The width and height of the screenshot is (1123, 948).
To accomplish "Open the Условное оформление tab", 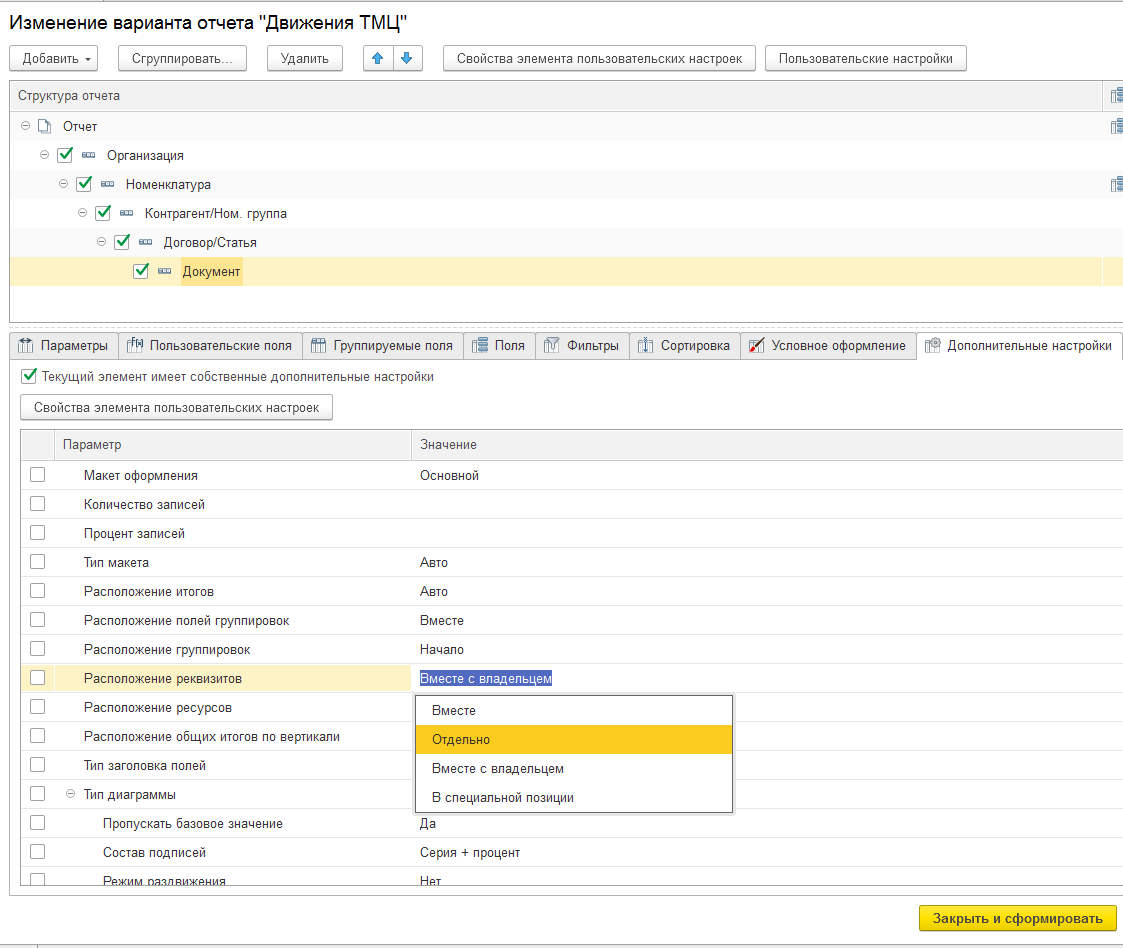I will [x=827, y=345].
